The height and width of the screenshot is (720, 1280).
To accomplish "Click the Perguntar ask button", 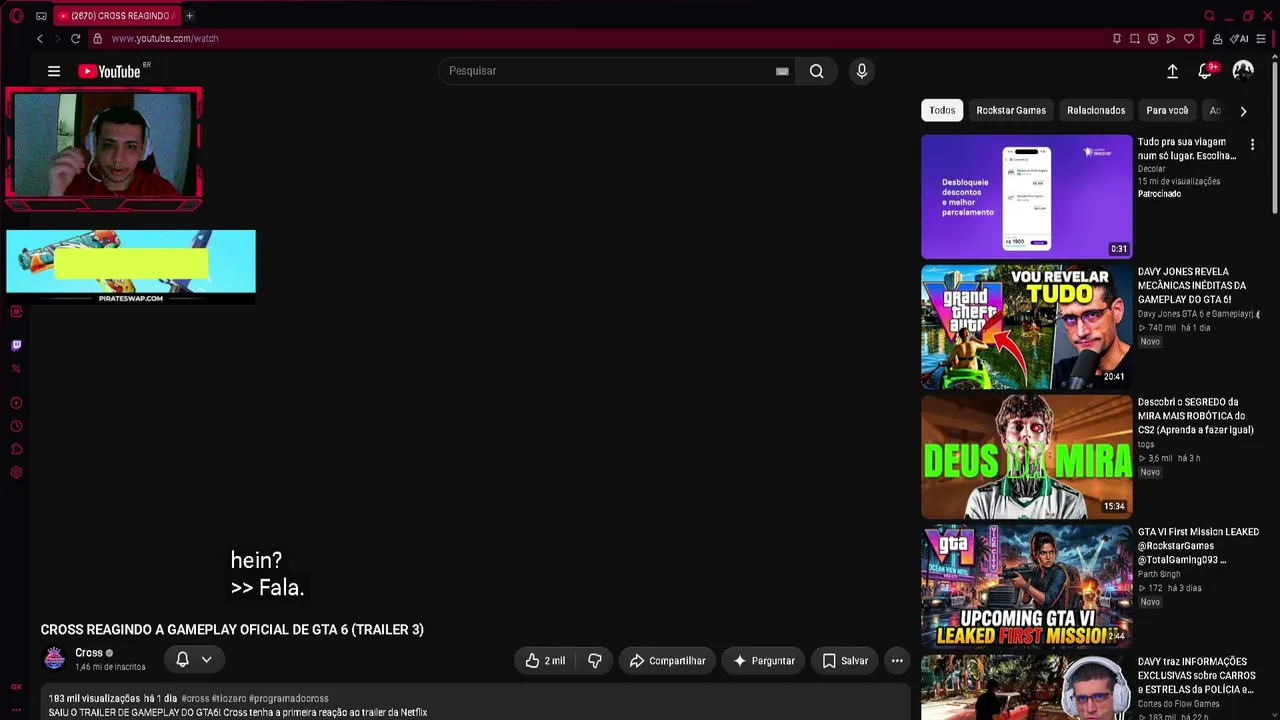I will (764, 661).
